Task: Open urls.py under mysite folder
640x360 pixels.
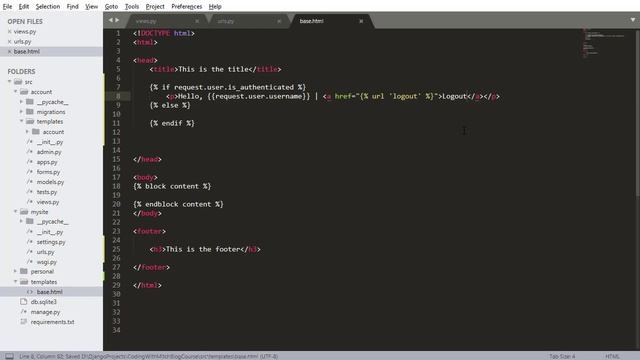Action: [x=45, y=252]
